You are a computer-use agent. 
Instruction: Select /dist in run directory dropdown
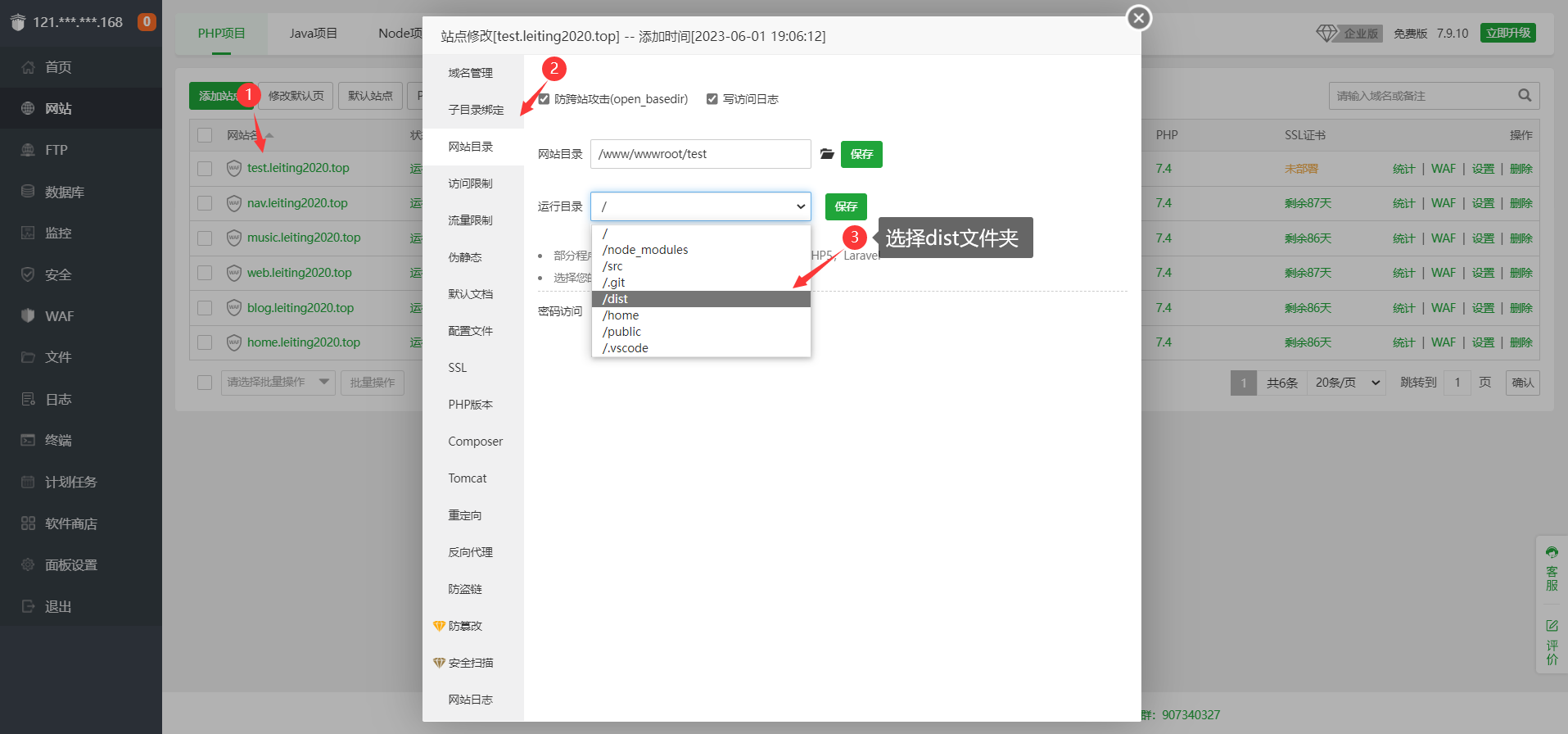(700, 299)
